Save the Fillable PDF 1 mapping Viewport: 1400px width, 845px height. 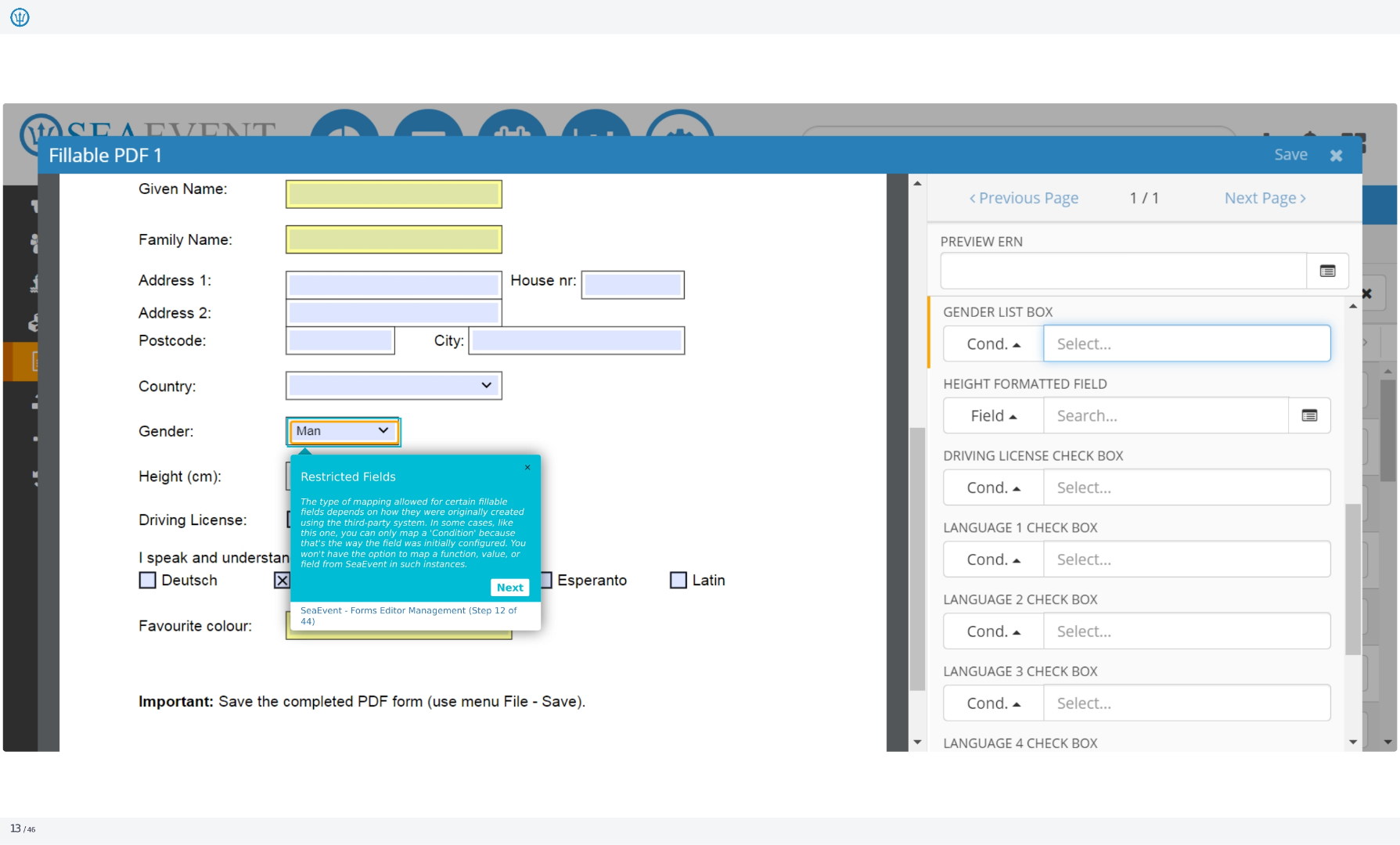(1290, 155)
